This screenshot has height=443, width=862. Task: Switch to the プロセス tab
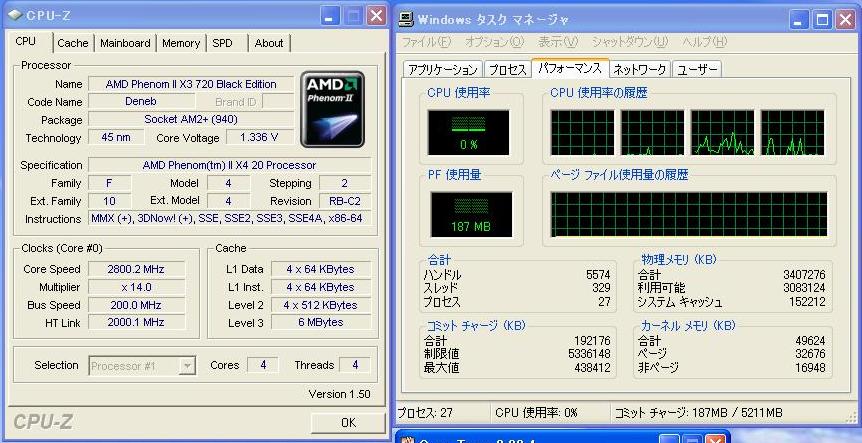(x=507, y=69)
